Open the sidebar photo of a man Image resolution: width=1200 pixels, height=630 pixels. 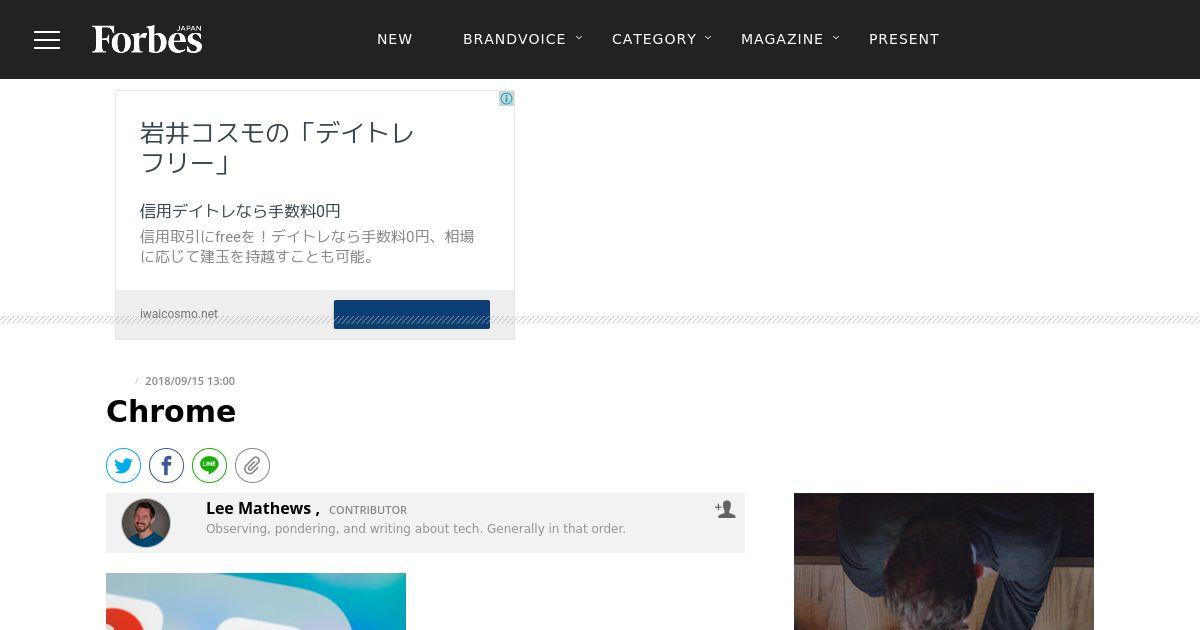coord(944,561)
